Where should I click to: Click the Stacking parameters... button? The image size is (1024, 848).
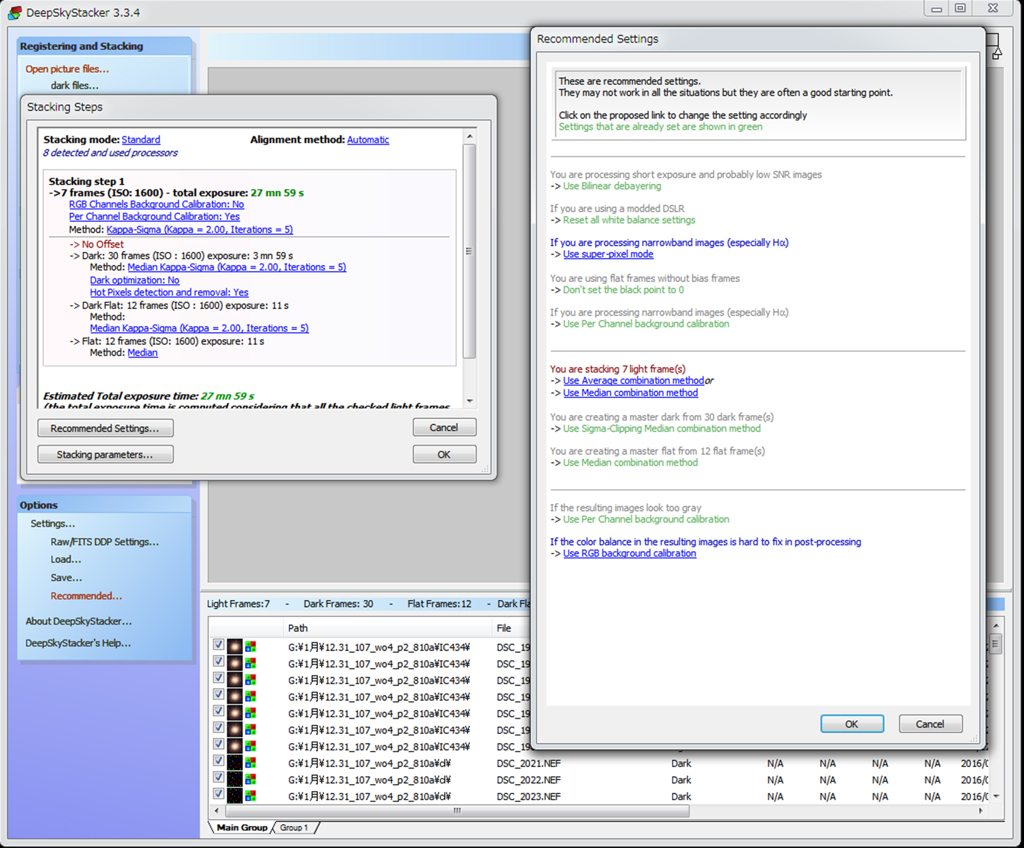click(105, 454)
